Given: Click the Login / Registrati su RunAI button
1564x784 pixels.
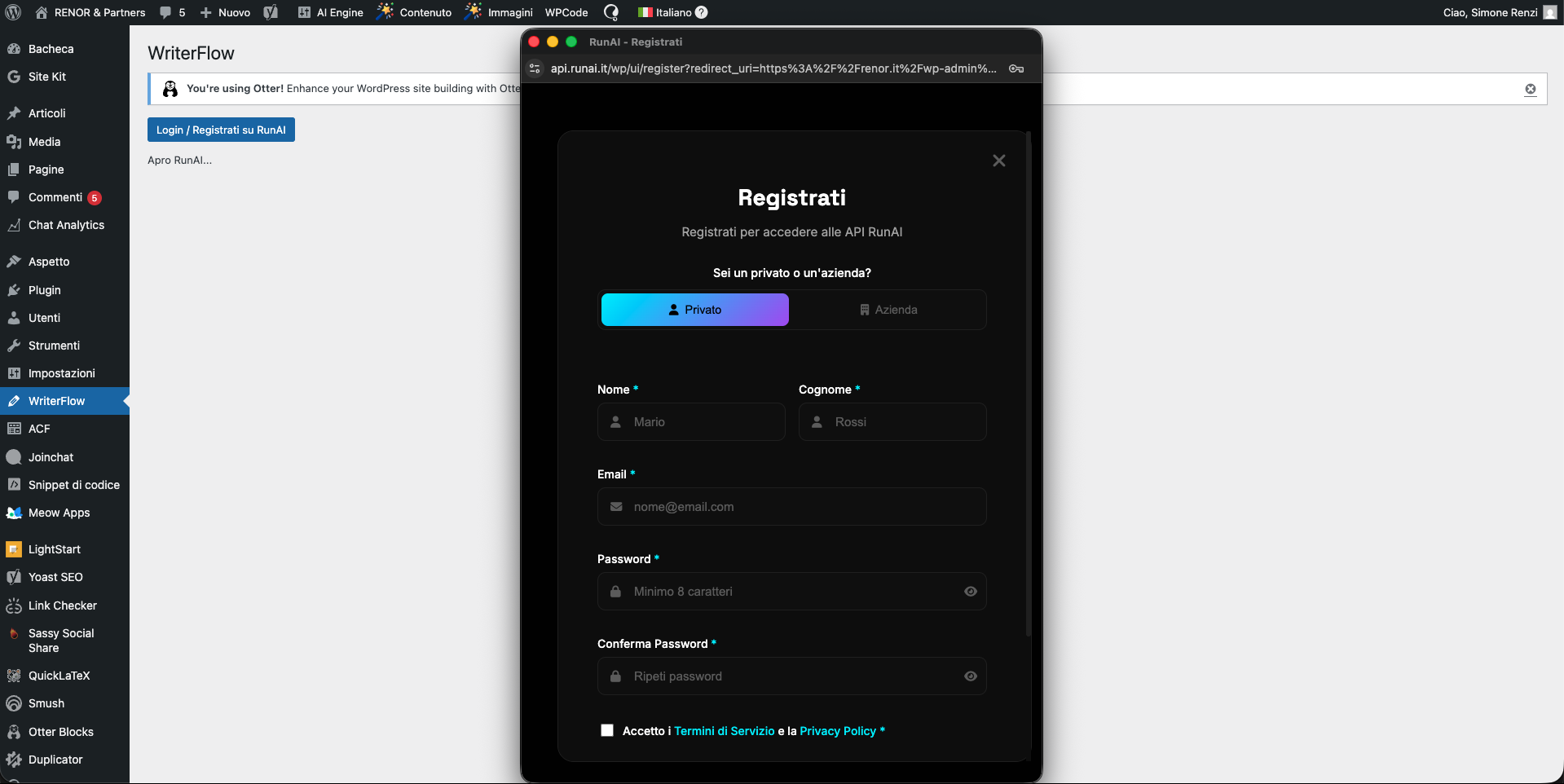Looking at the screenshot, I should pyautogui.click(x=221, y=130).
